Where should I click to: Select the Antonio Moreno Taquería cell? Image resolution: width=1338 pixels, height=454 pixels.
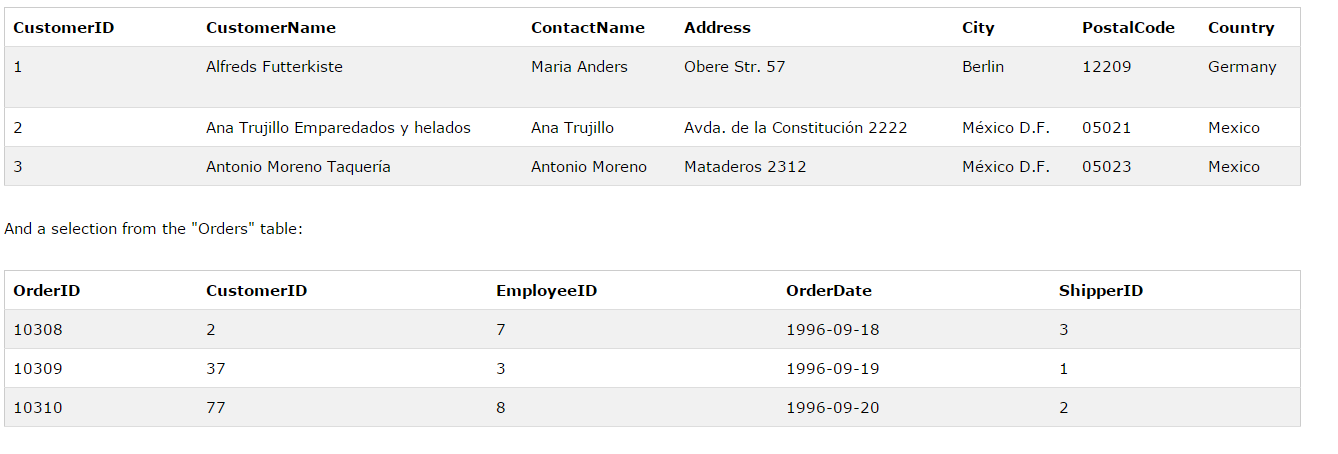(x=298, y=167)
